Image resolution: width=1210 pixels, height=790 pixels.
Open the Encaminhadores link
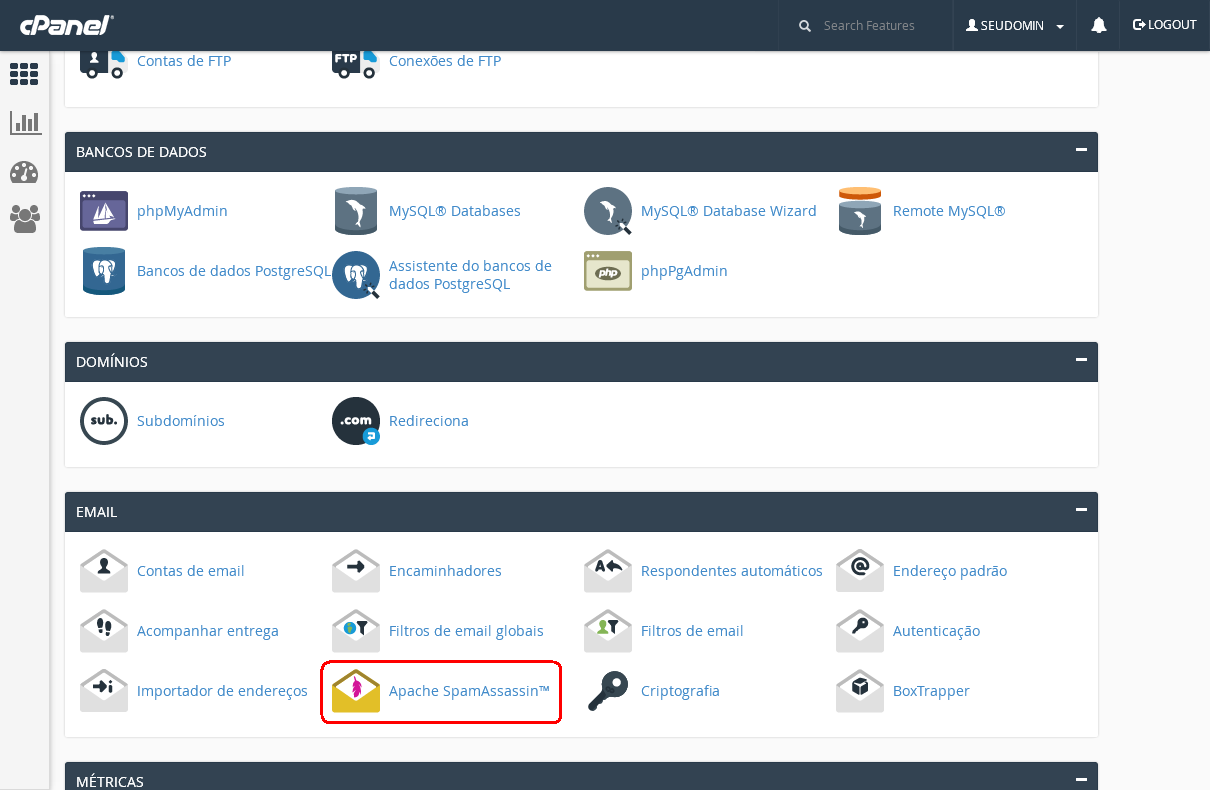coord(445,571)
